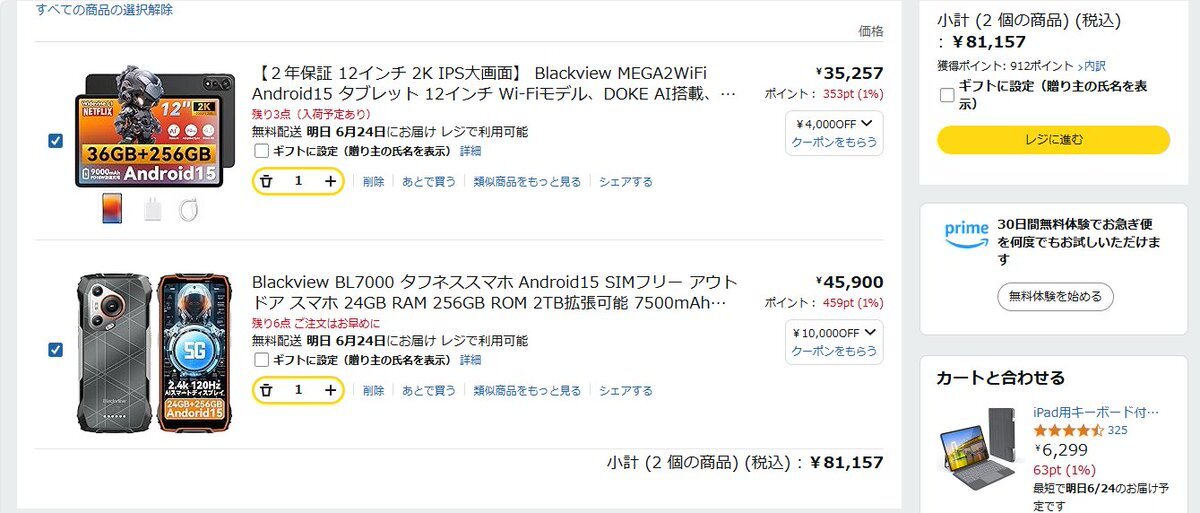
Task: Open the Blackview BL7000 phone product image
Action: click(x=156, y=352)
